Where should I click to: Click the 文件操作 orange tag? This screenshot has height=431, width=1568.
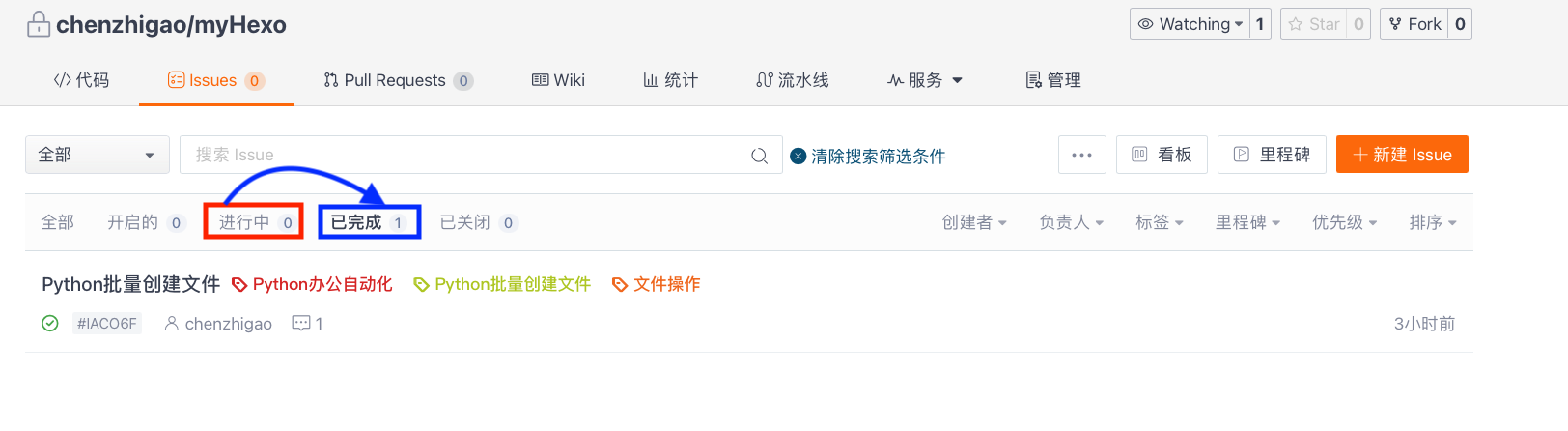click(x=657, y=284)
